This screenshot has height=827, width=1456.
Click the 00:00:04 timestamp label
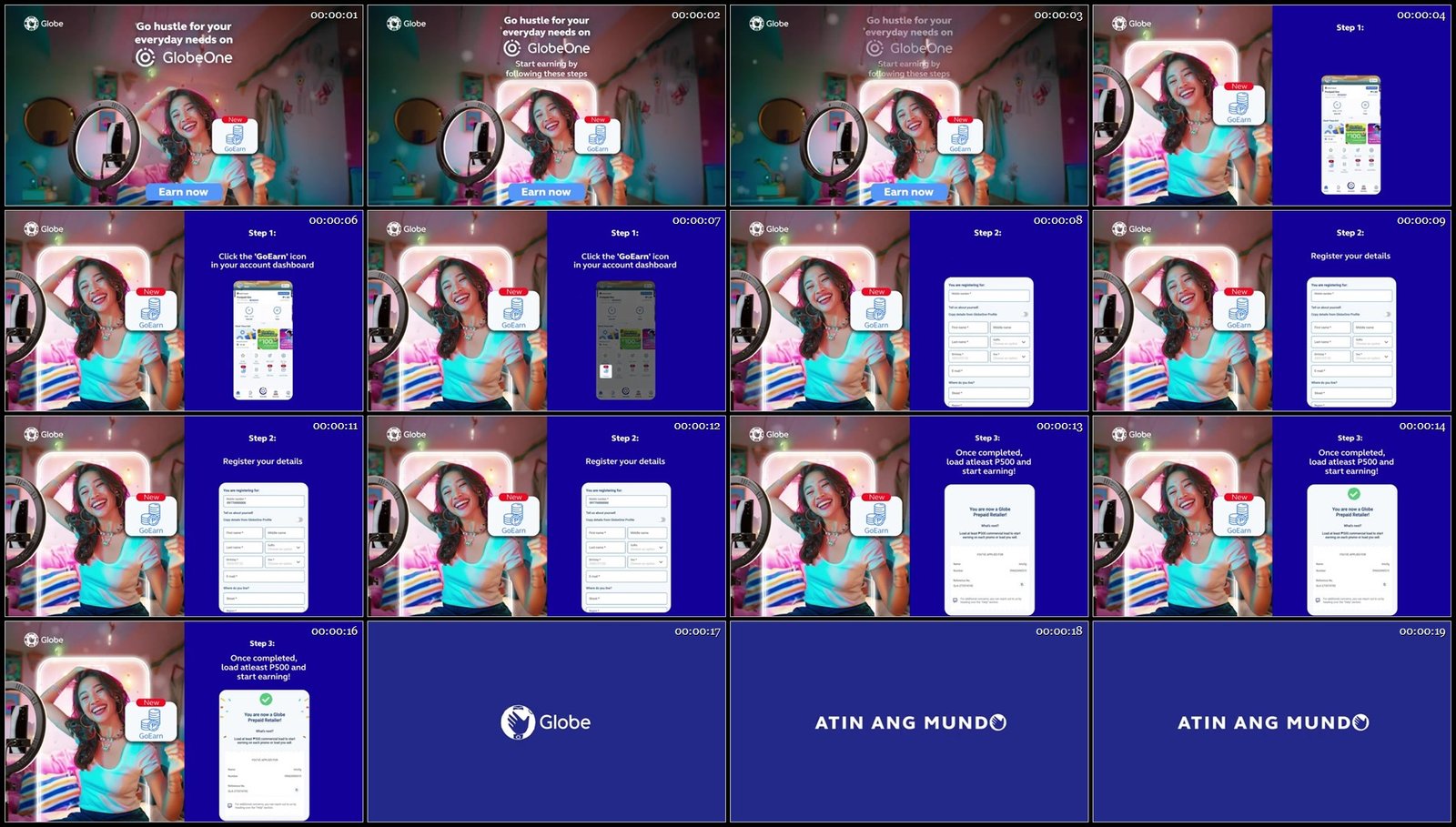pyautogui.click(x=1421, y=15)
